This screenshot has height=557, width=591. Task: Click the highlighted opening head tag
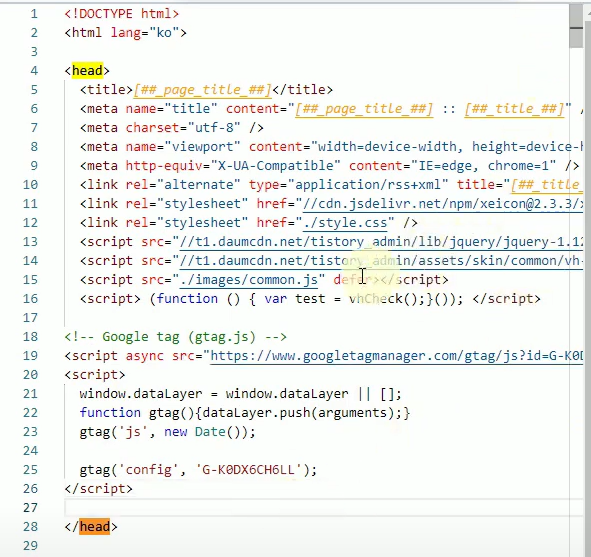pos(87,71)
